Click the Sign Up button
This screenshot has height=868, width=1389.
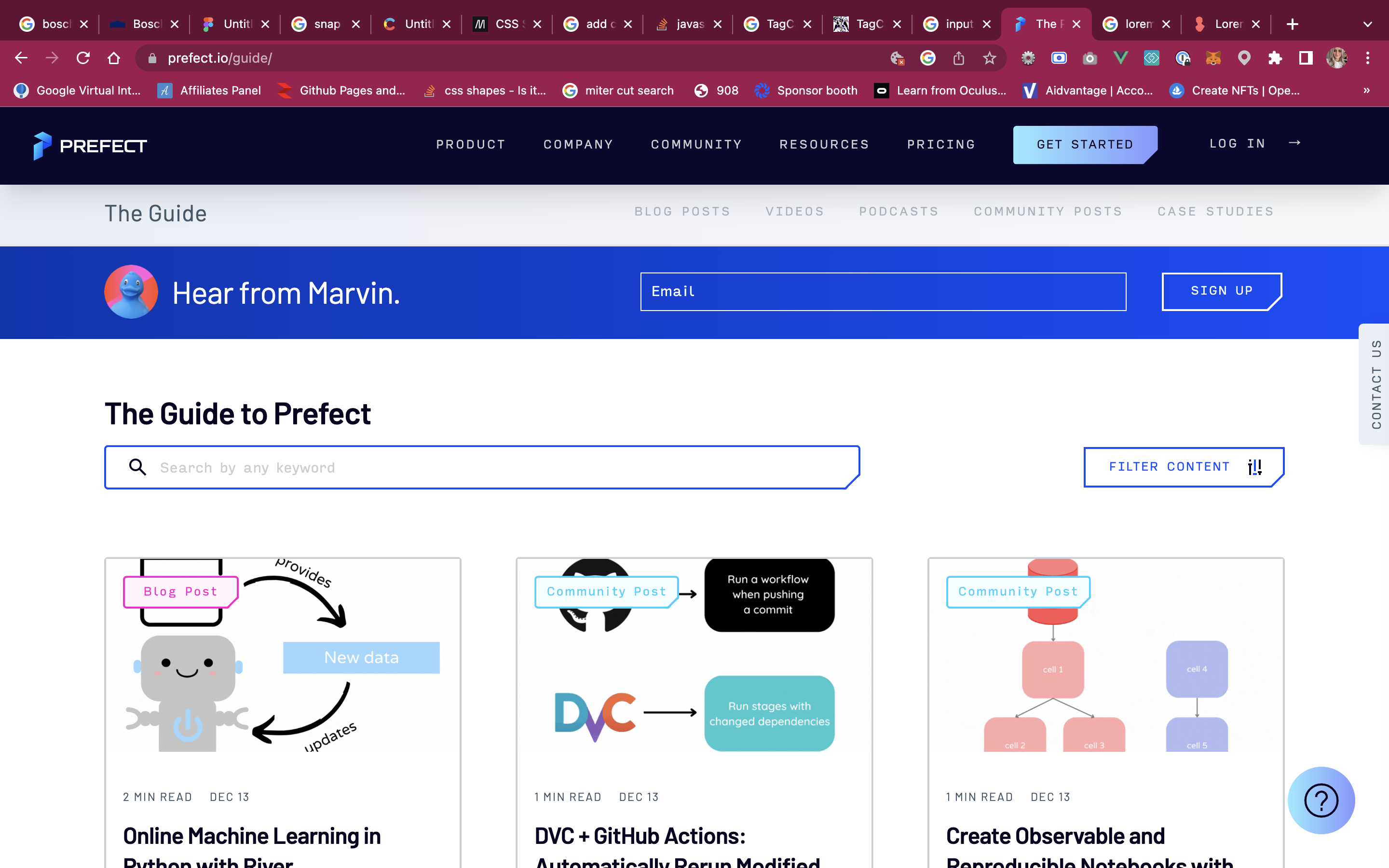pos(1221,291)
